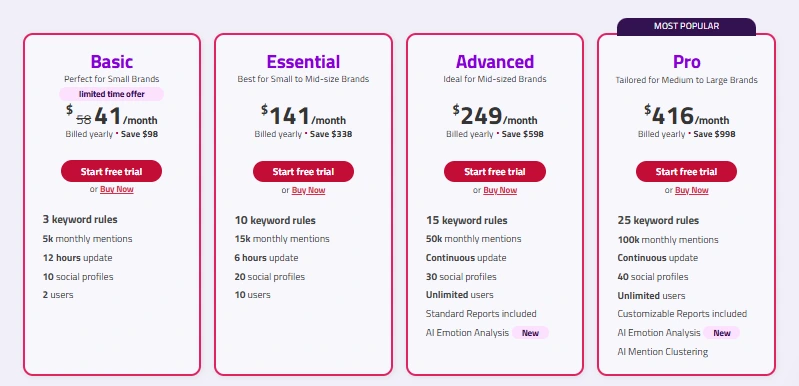Screen dimensions: 799x386
Task: Start free trial for Advanced plan
Action: (495, 172)
